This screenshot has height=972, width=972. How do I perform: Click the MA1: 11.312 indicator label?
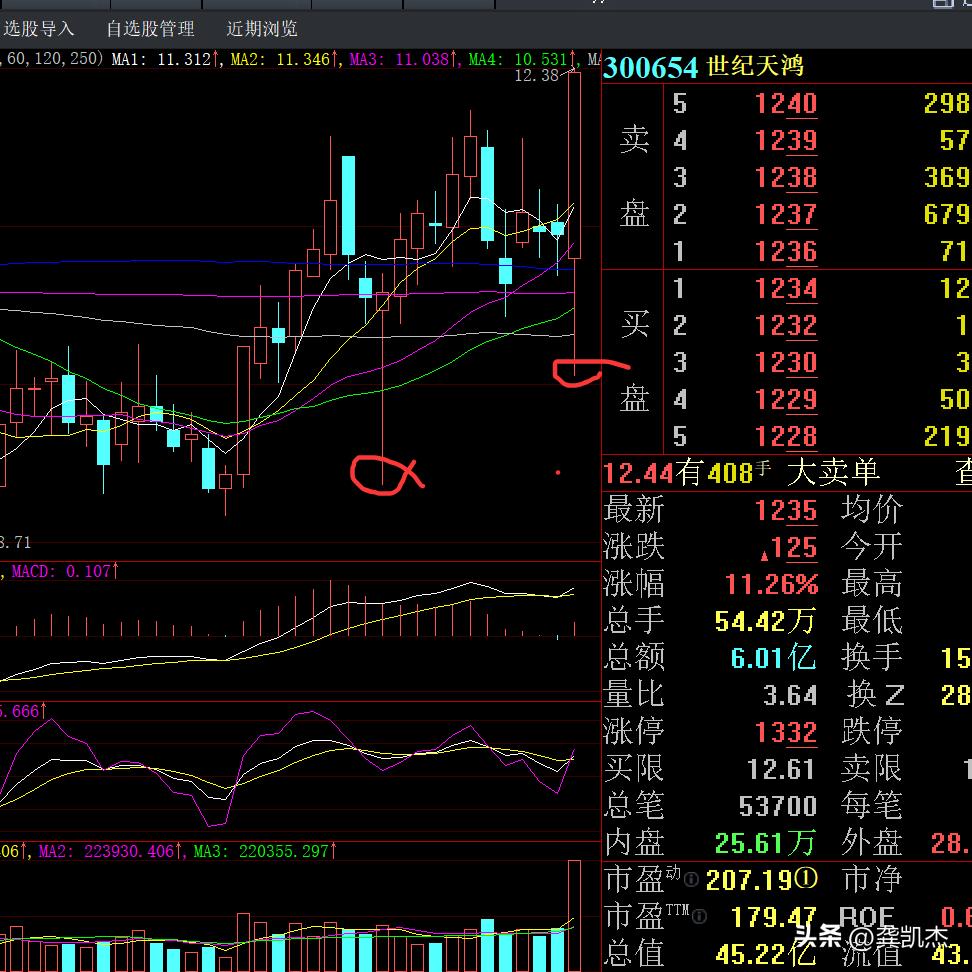tap(165, 60)
